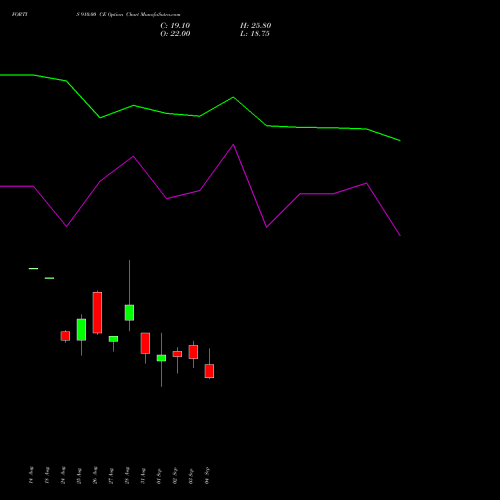Click the 26 Aug date label on the axis
500x500 pixels.
pyautogui.click(x=95, y=475)
